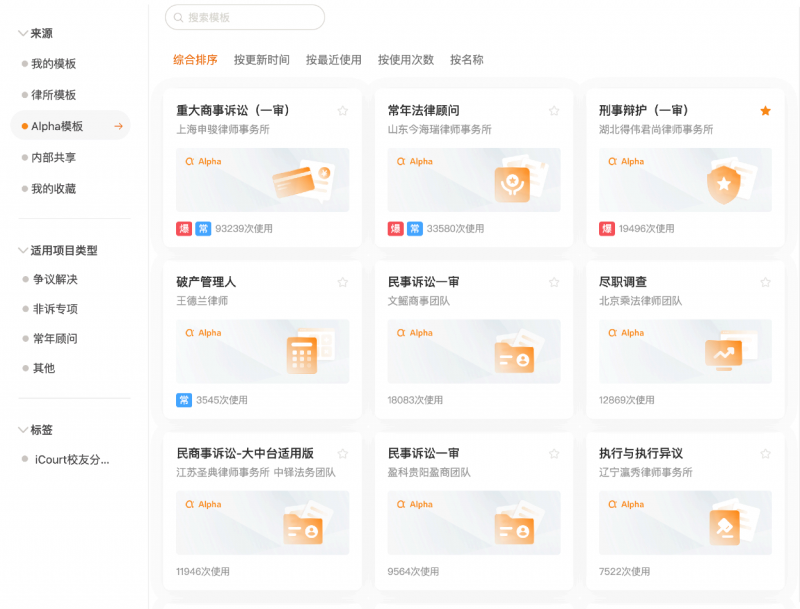800x609 pixels.
Task: Open 常年法律顾问 template title
Action: 423,110
